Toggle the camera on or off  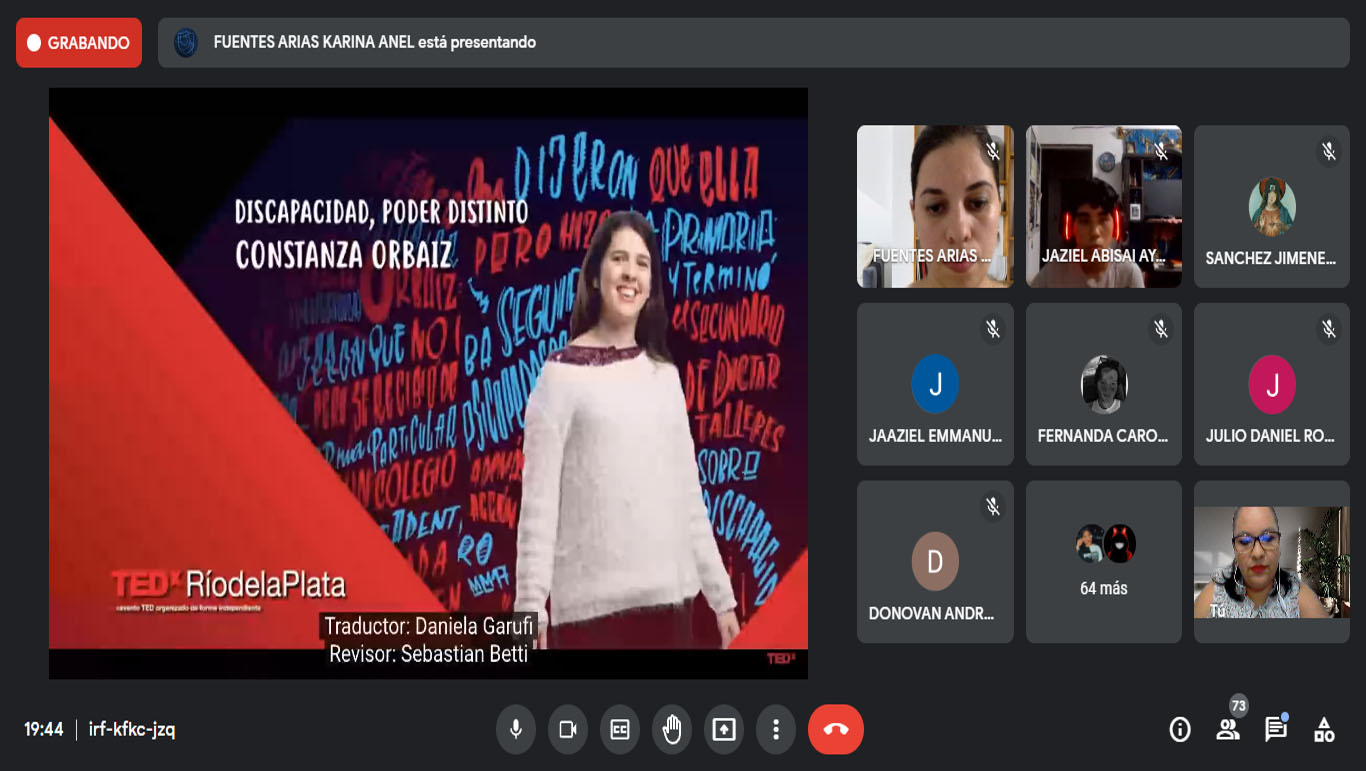point(568,730)
